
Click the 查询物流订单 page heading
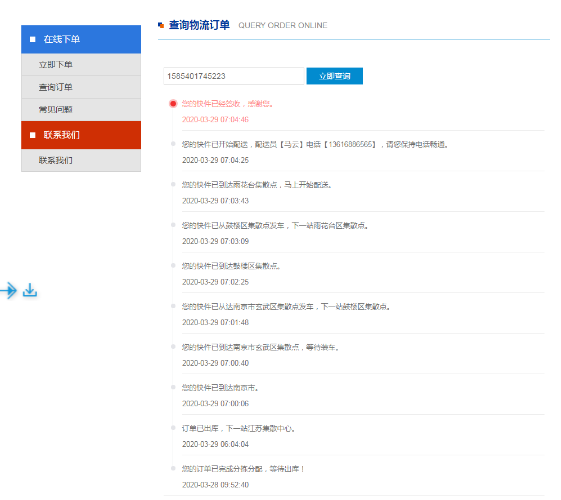(199, 25)
